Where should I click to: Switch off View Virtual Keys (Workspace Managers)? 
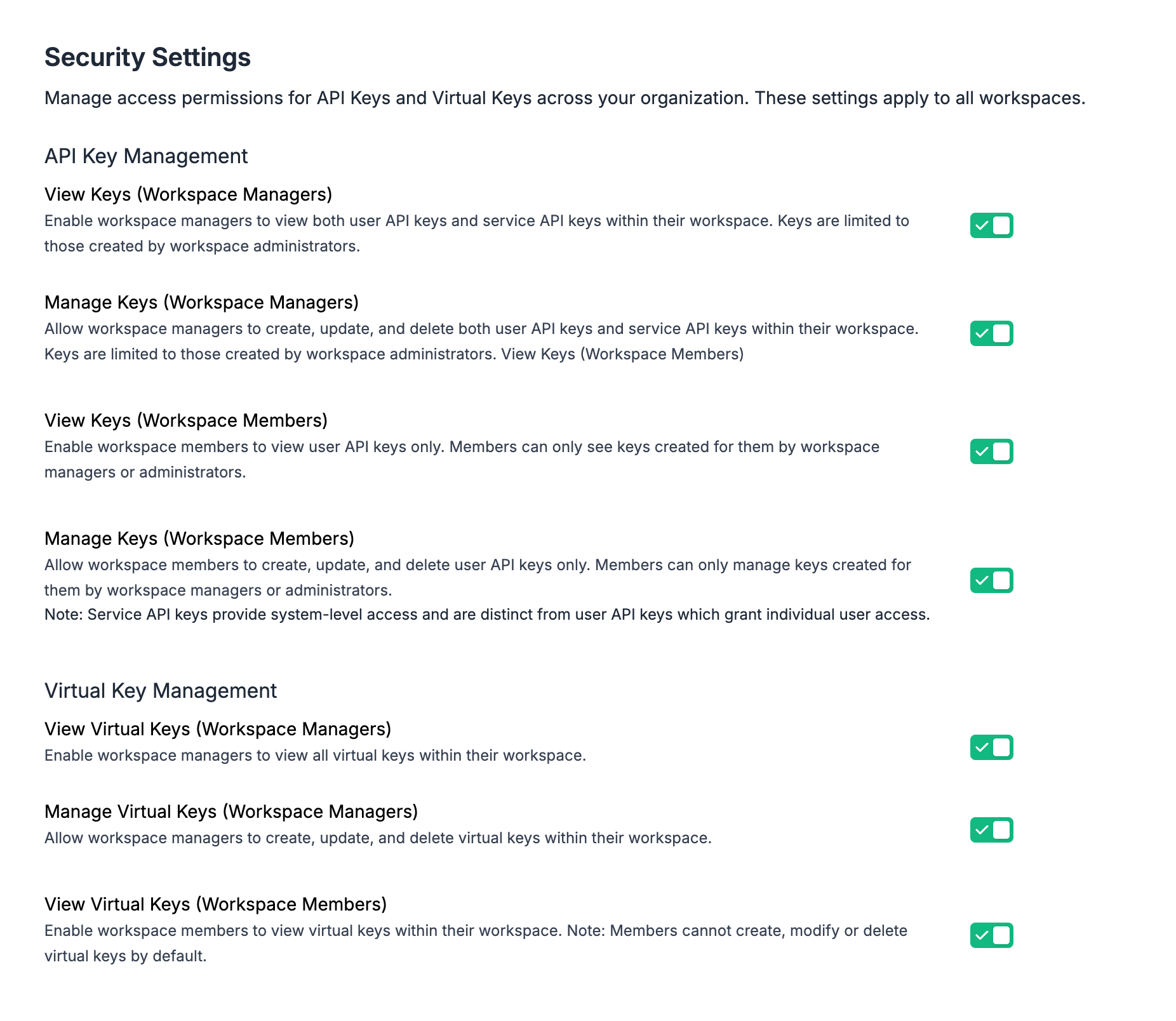click(991, 747)
